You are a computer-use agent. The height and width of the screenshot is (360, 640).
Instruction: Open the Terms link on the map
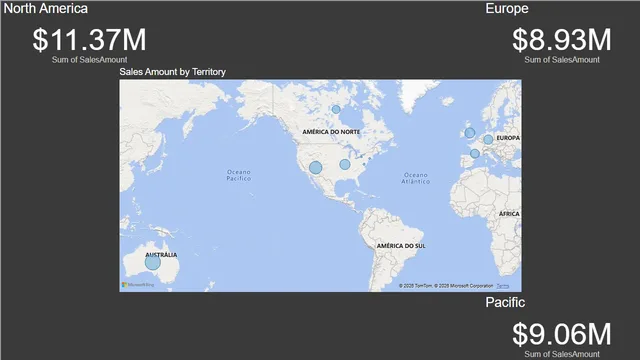coord(502,286)
